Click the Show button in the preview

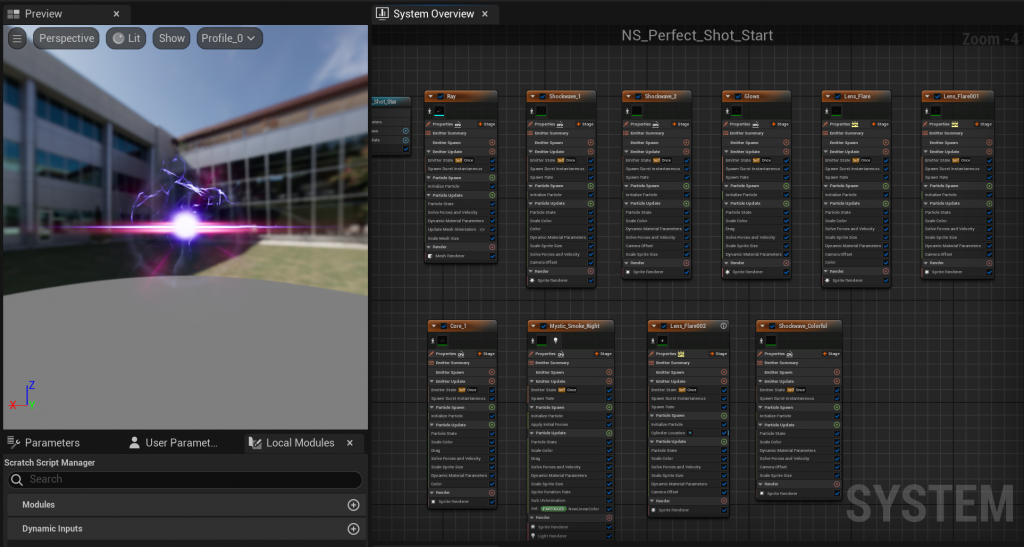(x=172, y=38)
